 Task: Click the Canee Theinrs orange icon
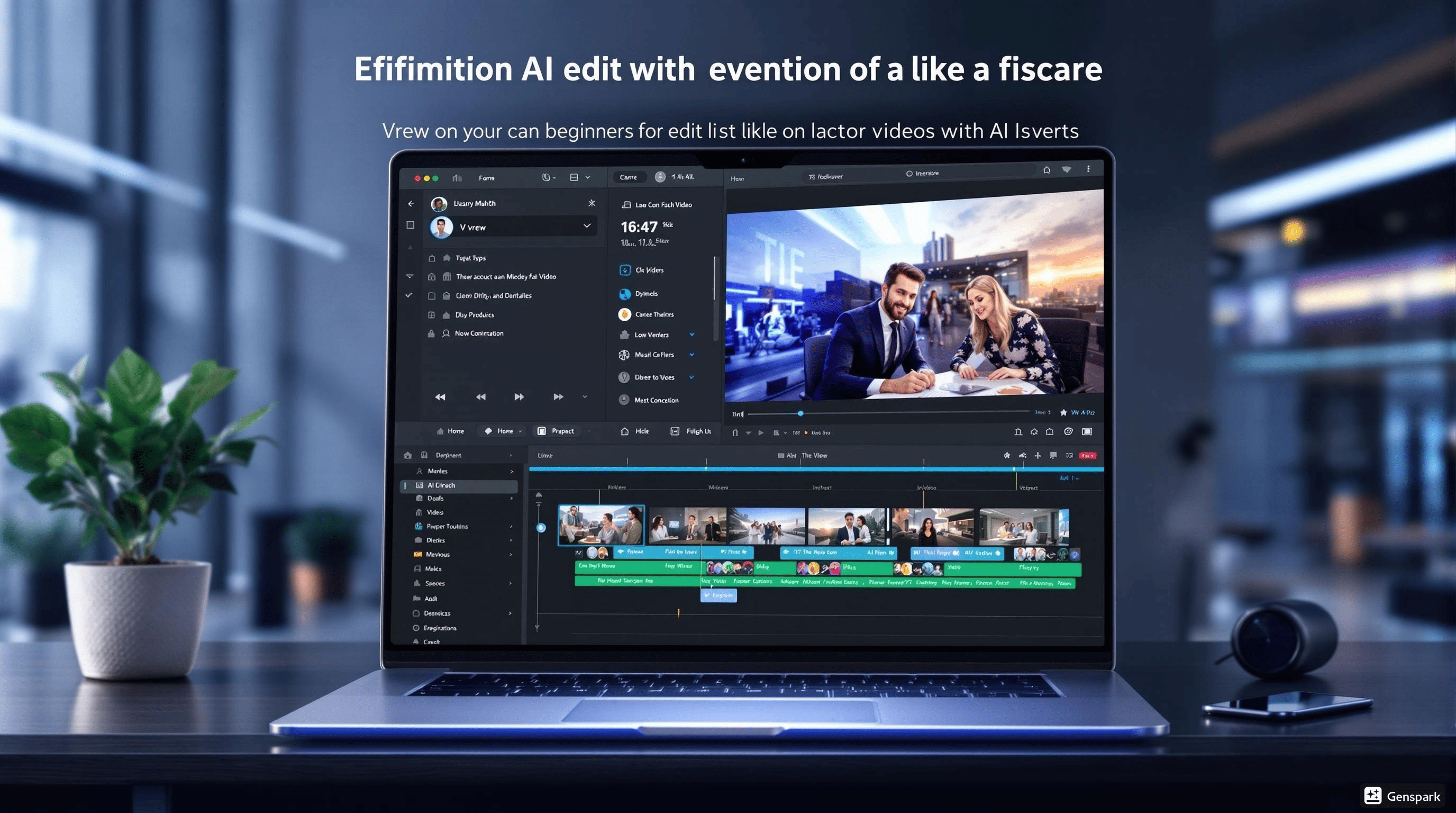tap(624, 314)
